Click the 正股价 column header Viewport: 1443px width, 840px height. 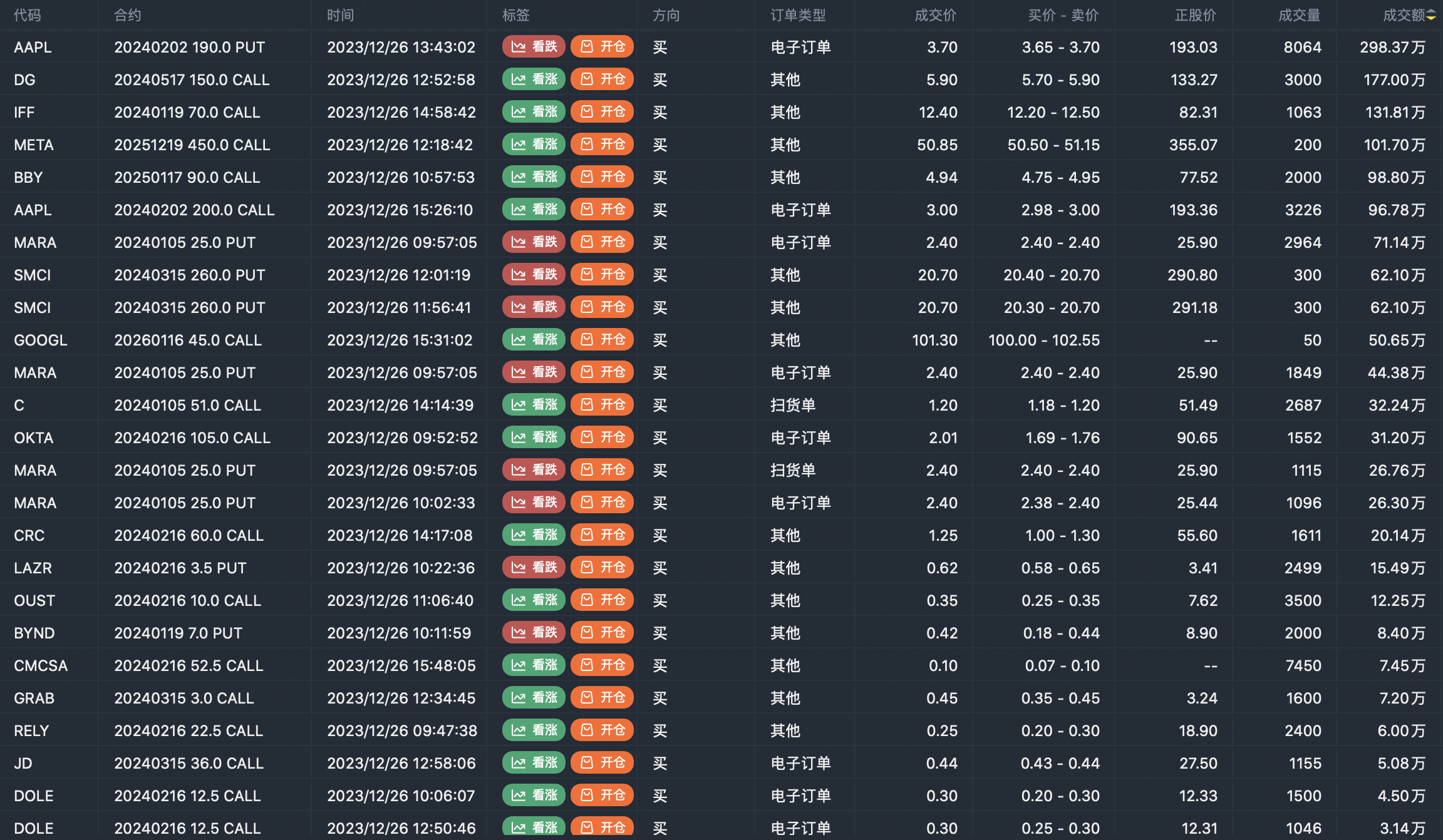1195,15
